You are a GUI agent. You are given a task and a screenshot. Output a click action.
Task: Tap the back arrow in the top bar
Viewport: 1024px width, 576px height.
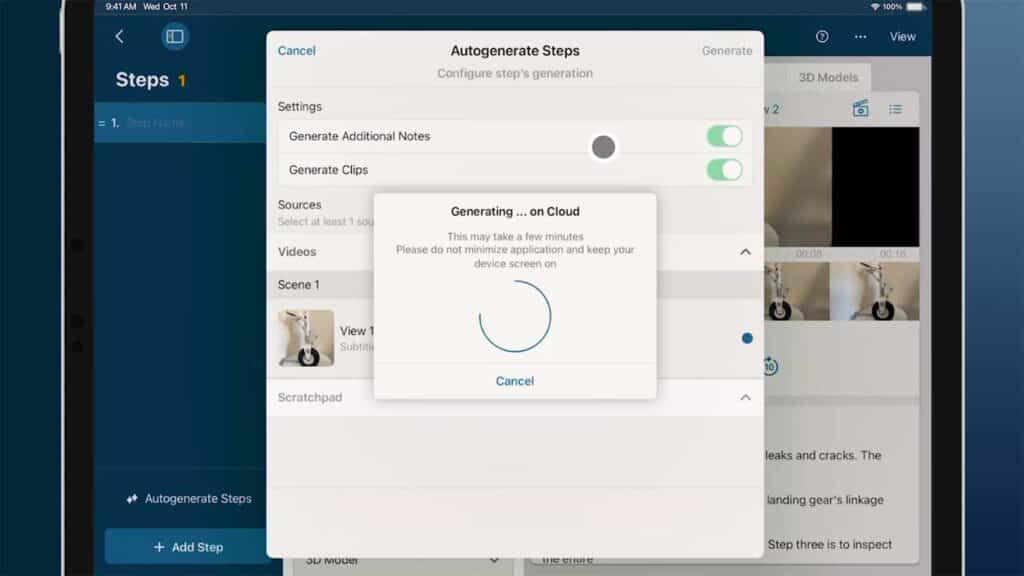click(120, 37)
